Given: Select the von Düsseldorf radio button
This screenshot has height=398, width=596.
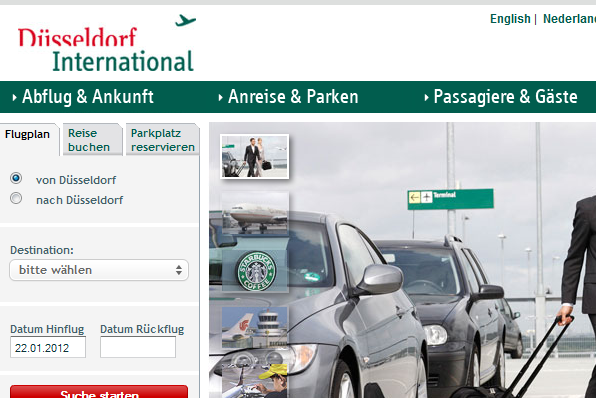Looking at the screenshot, I should pyautogui.click(x=16, y=178).
